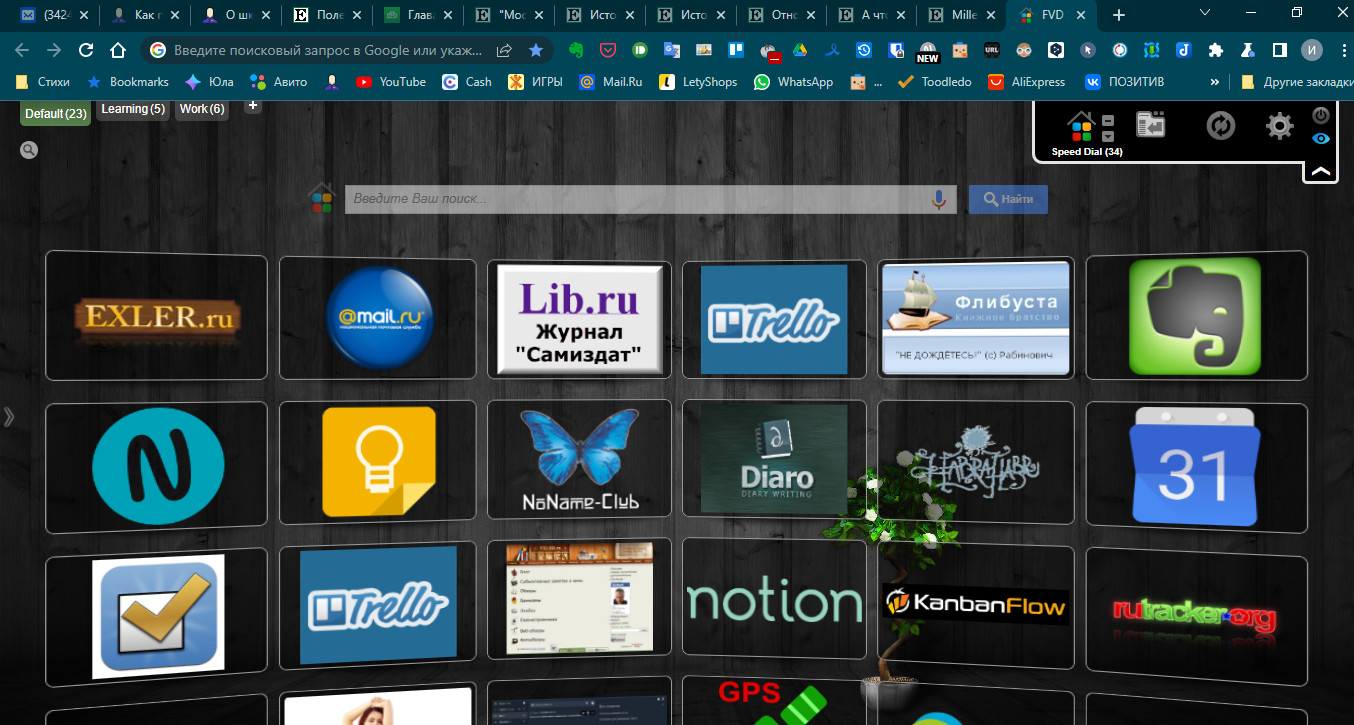The height and width of the screenshot is (725, 1354).
Task: Click the Speed Dial home icon
Action: click(1081, 127)
